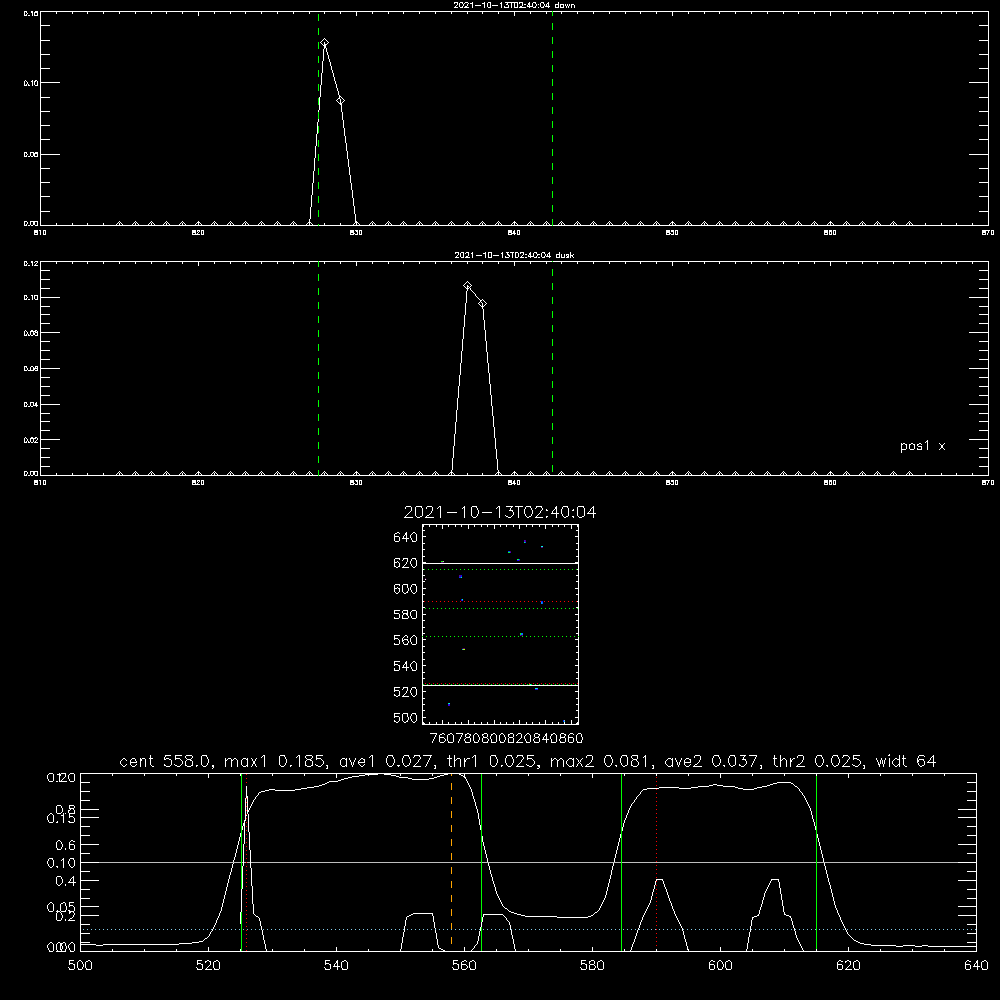The width and height of the screenshot is (1000, 1000).
Task: Click the '2021-10-13T02:40:04 dawn' plot title
Action: coord(514,5)
